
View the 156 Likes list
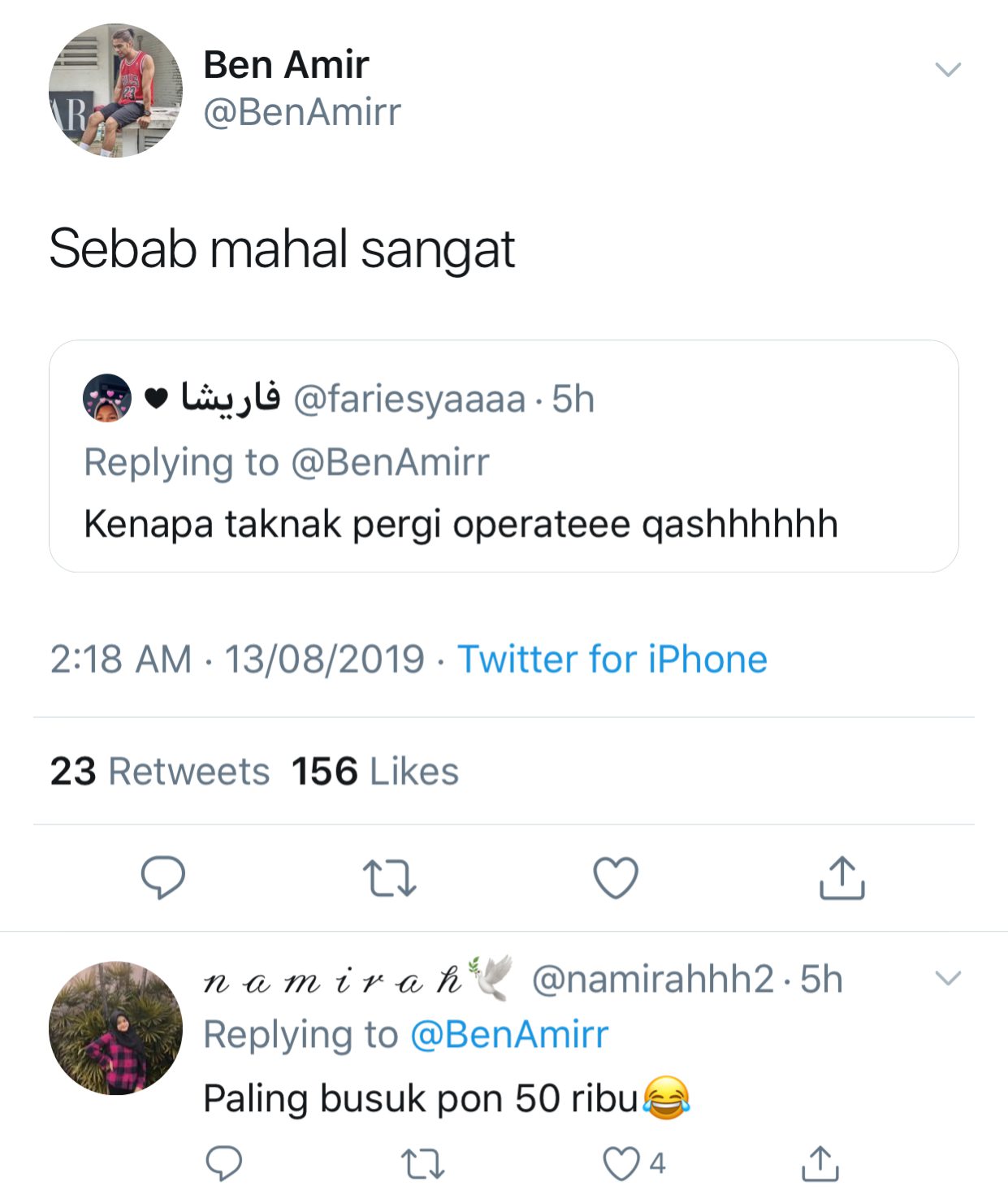pos(375,771)
